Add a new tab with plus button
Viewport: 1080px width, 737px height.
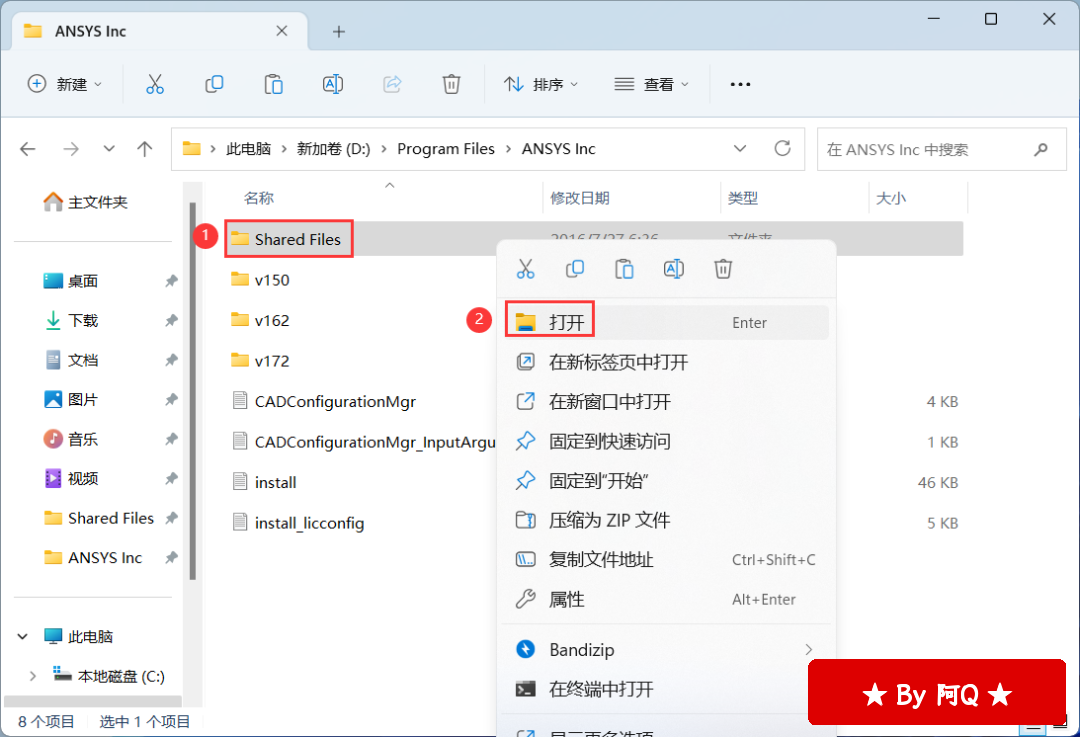coord(339,31)
